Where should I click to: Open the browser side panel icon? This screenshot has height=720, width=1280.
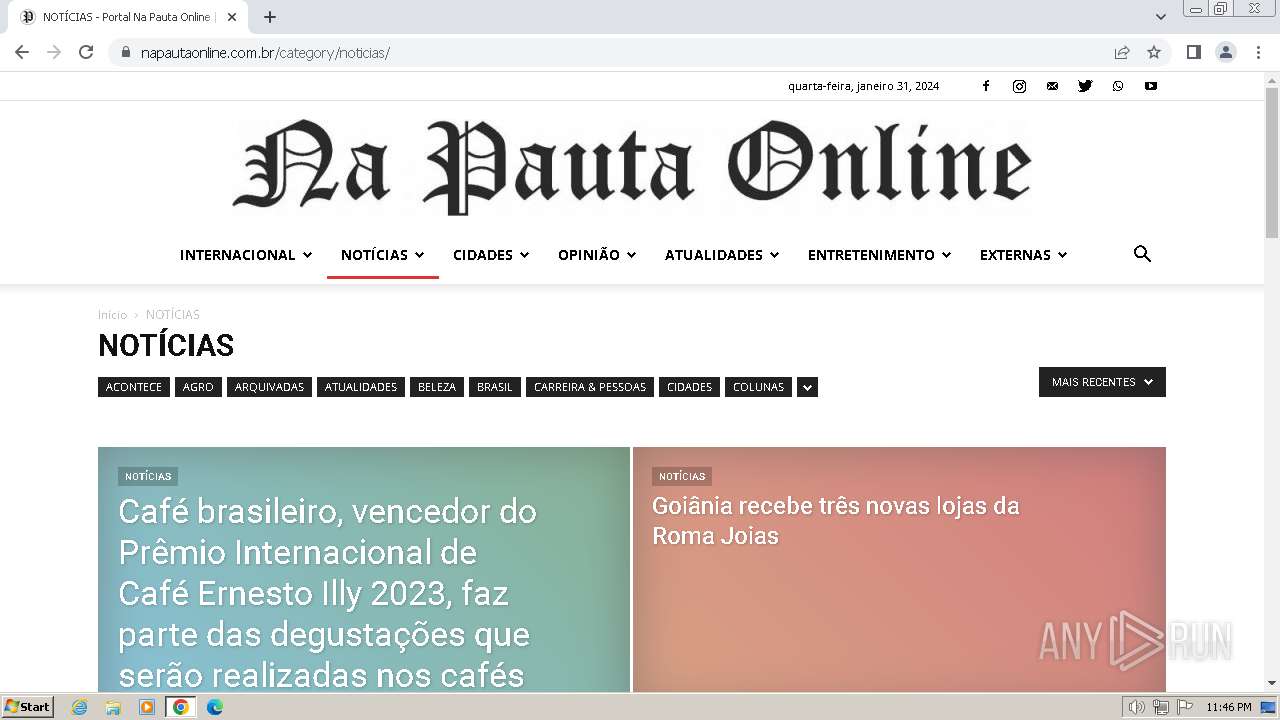[x=1193, y=52]
